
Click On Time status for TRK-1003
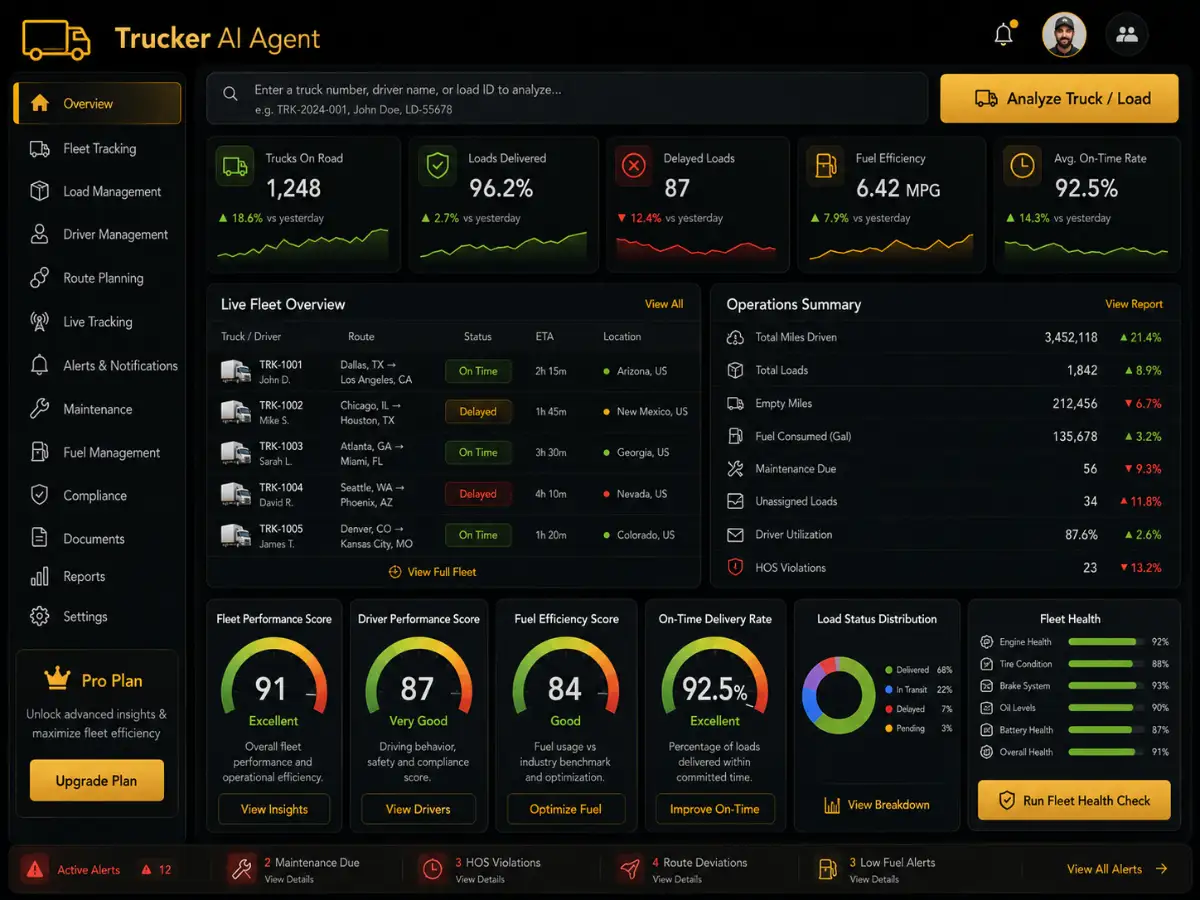click(478, 452)
